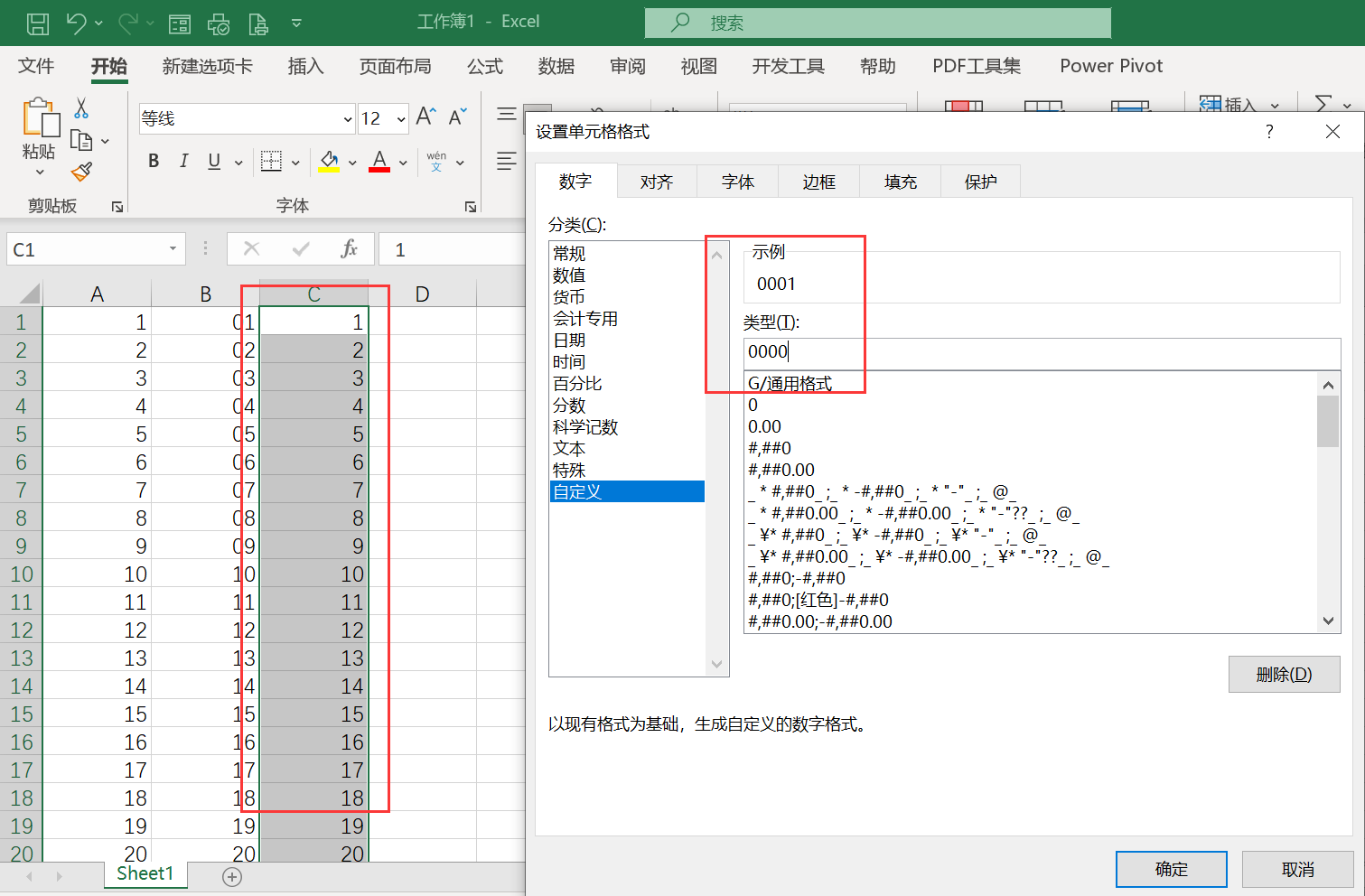Open the font size dropdown showing 12
Image resolution: width=1365 pixels, height=896 pixels.
[x=400, y=118]
